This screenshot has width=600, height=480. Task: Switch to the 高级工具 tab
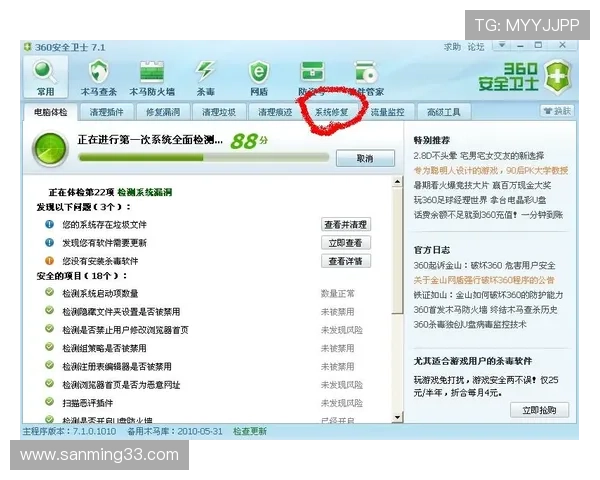(x=444, y=112)
